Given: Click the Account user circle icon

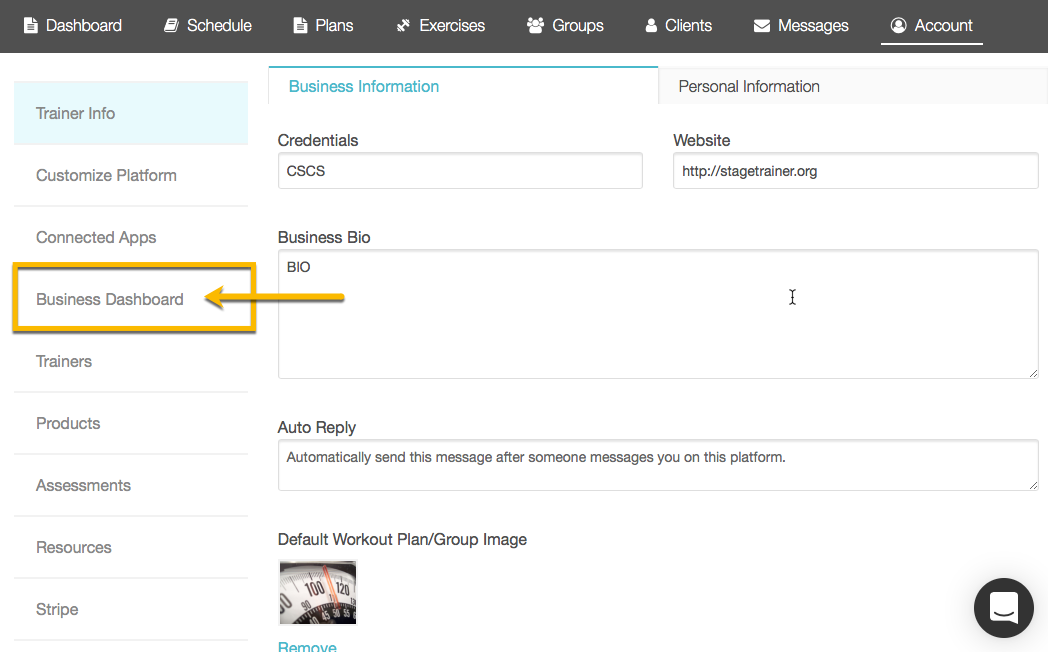Looking at the screenshot, I should [x=898, y=25].
